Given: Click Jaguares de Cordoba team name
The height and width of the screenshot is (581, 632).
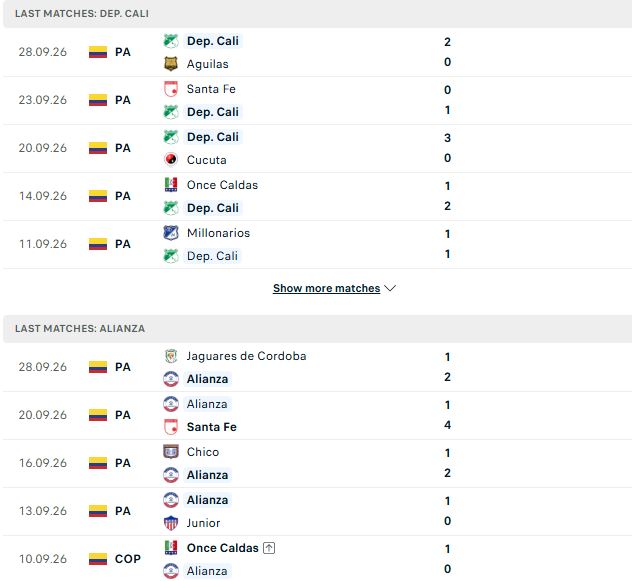Looking at the screenshot, I should coord(246,356).
